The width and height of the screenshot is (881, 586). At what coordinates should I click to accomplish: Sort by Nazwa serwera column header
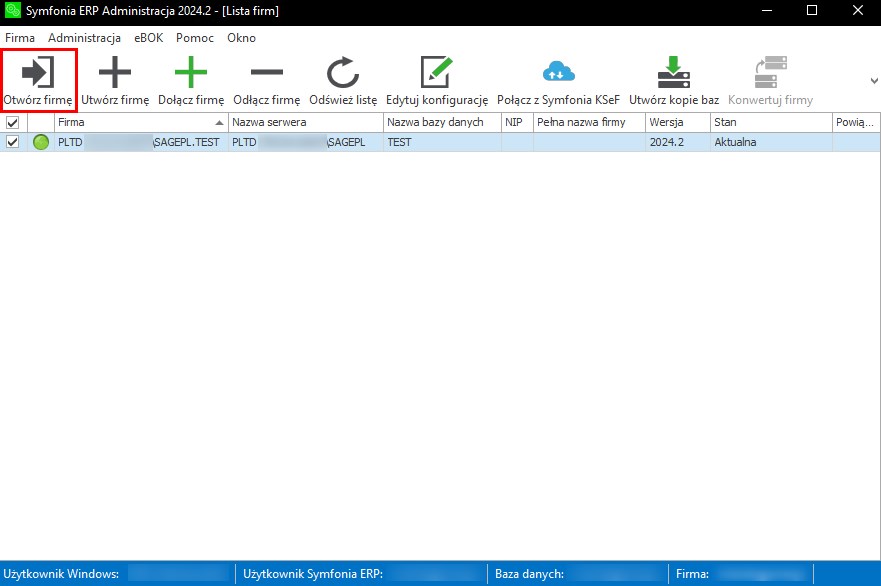pyautogui.click(x=306, y=122)
